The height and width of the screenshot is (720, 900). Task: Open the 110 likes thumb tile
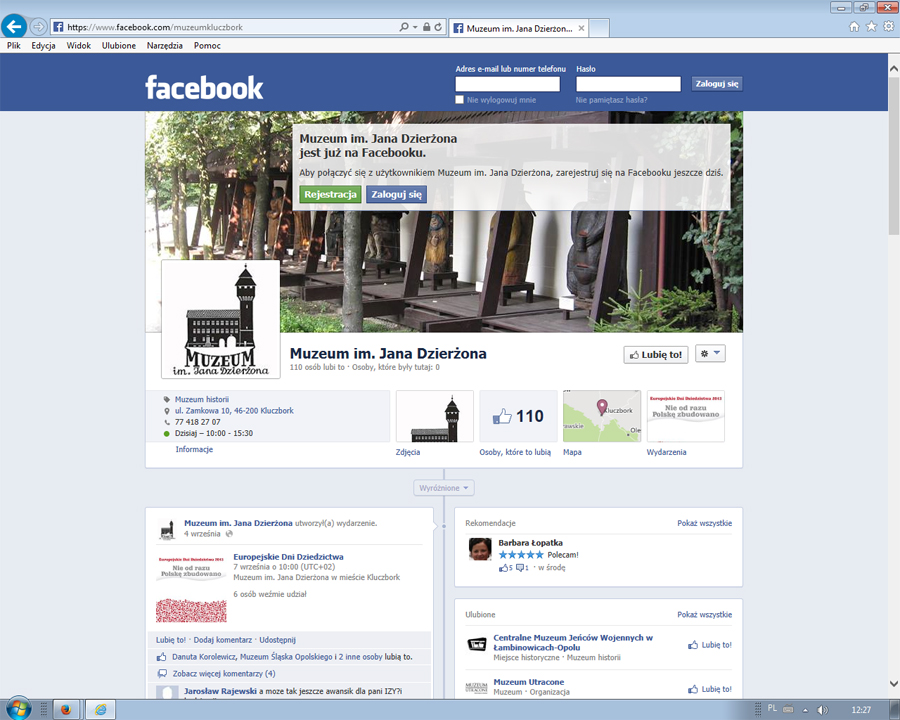click(x=518, y=416)
